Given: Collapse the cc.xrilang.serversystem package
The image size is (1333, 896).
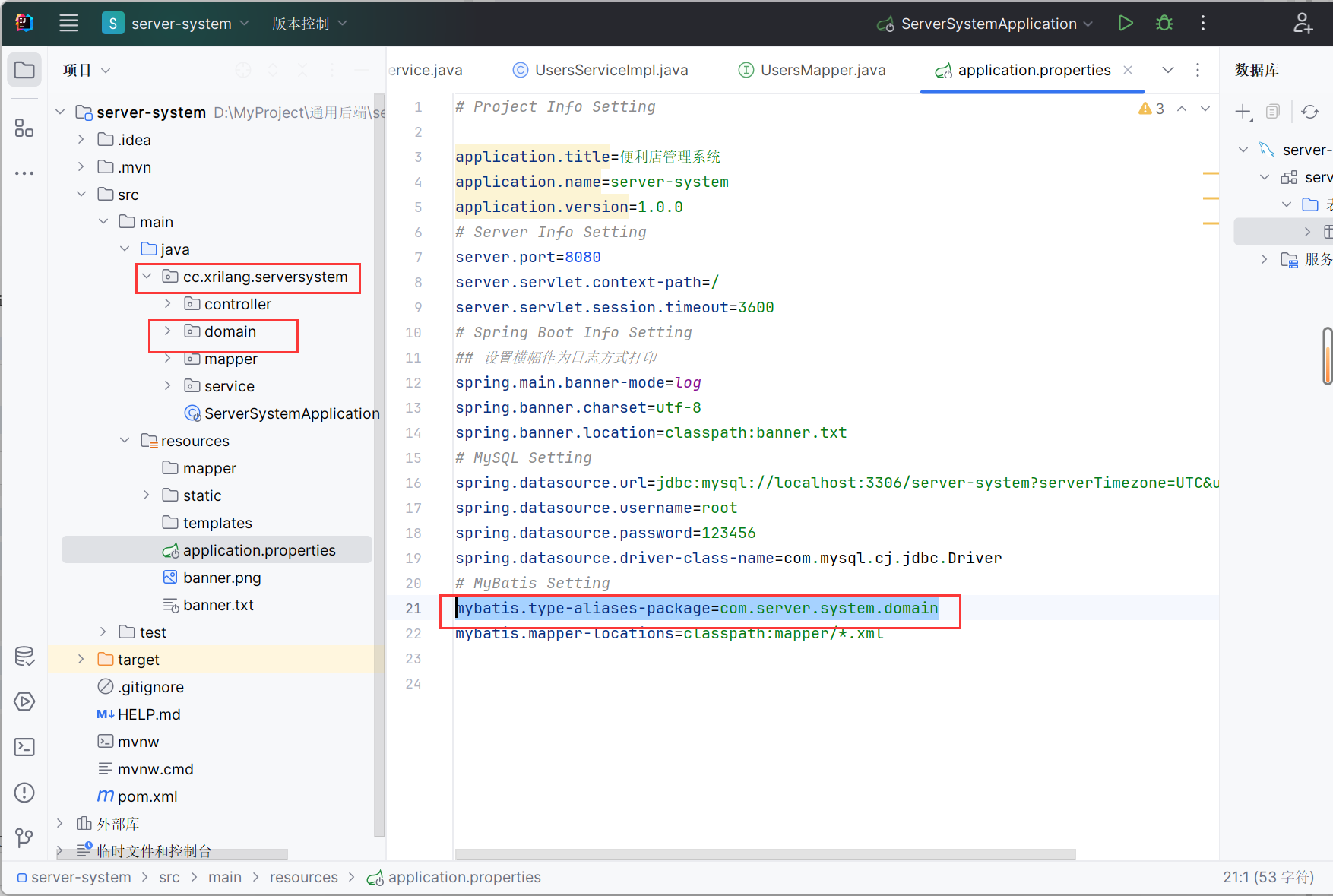Looking at the screenshot, I should (147, 277).
